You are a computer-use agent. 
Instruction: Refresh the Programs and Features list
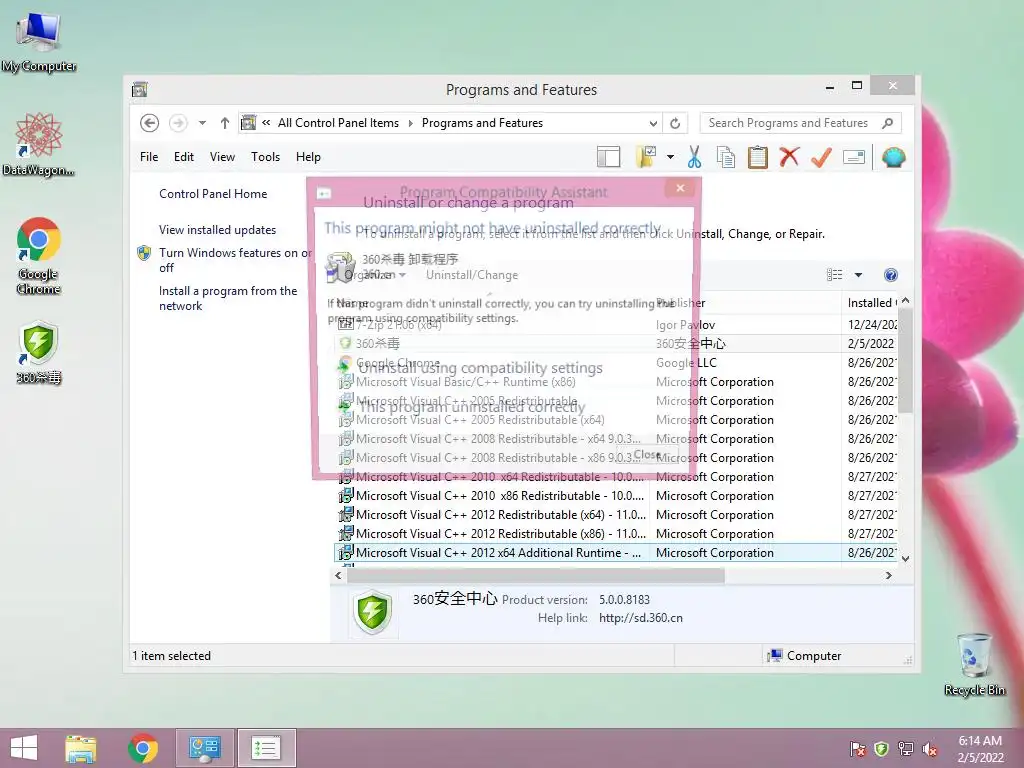point(675,123)
